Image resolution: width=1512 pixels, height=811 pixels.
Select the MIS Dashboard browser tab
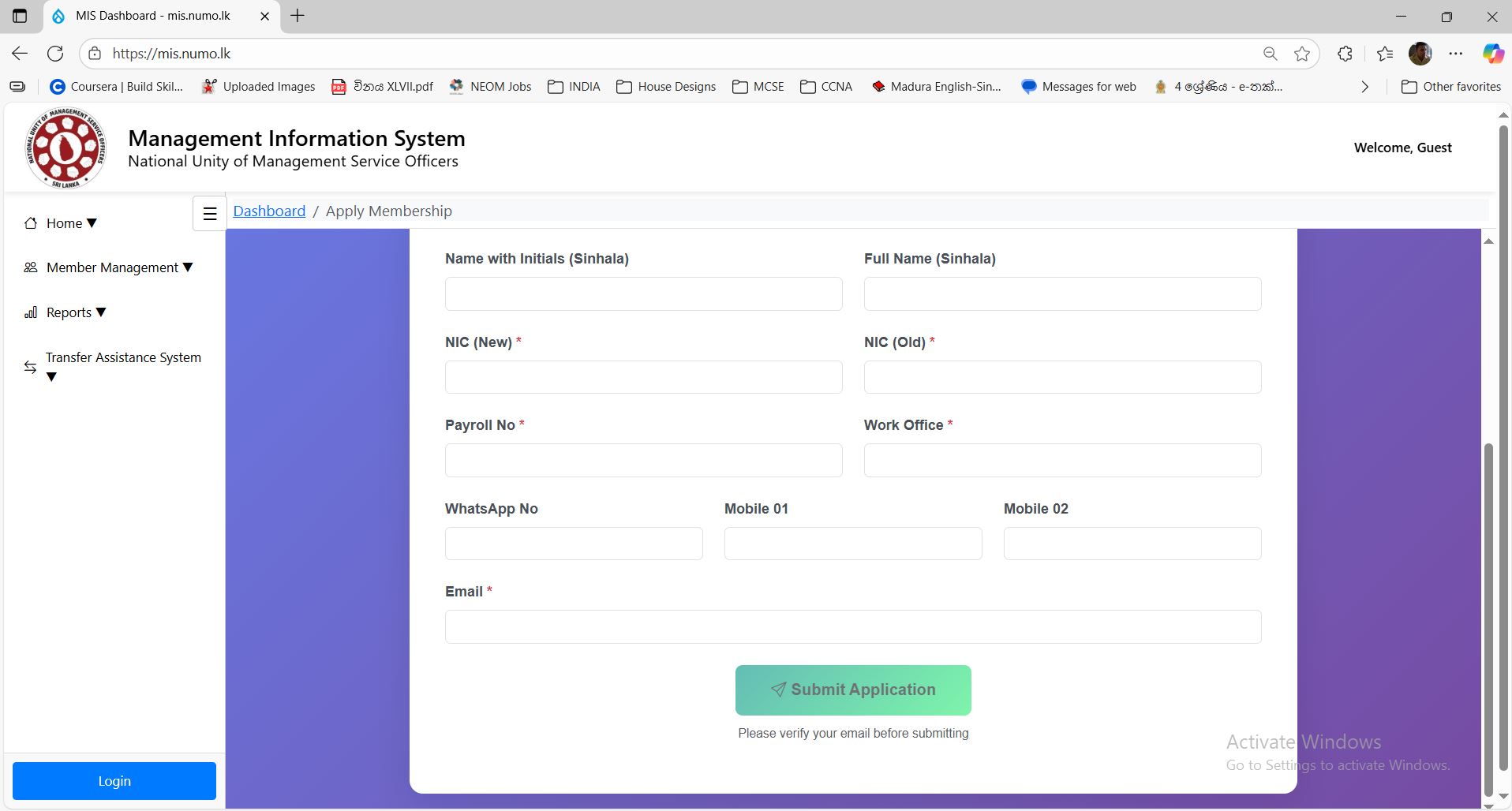click(x=153, y=16)
